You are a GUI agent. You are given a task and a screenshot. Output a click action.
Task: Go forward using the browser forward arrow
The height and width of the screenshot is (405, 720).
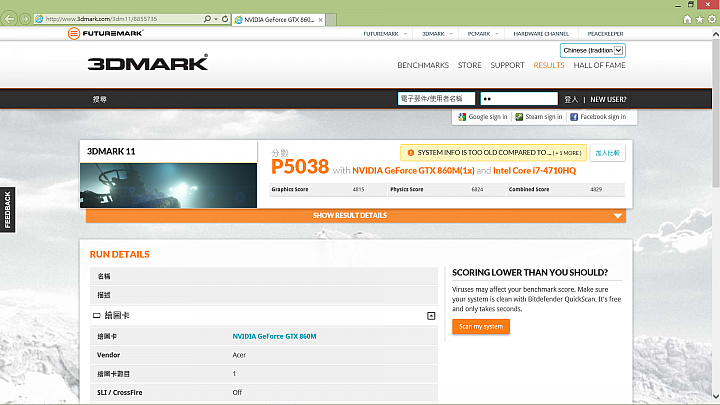click(25, 19)
